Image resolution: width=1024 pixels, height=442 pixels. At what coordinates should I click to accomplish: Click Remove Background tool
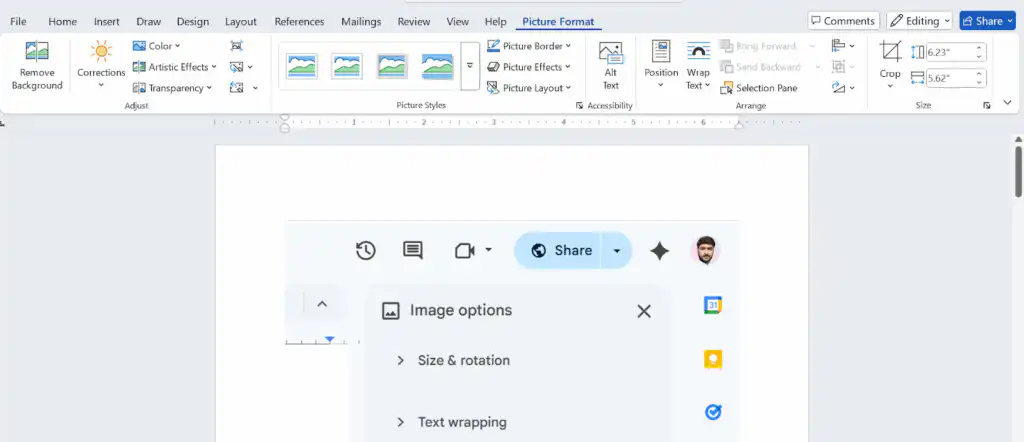point(37,65)
